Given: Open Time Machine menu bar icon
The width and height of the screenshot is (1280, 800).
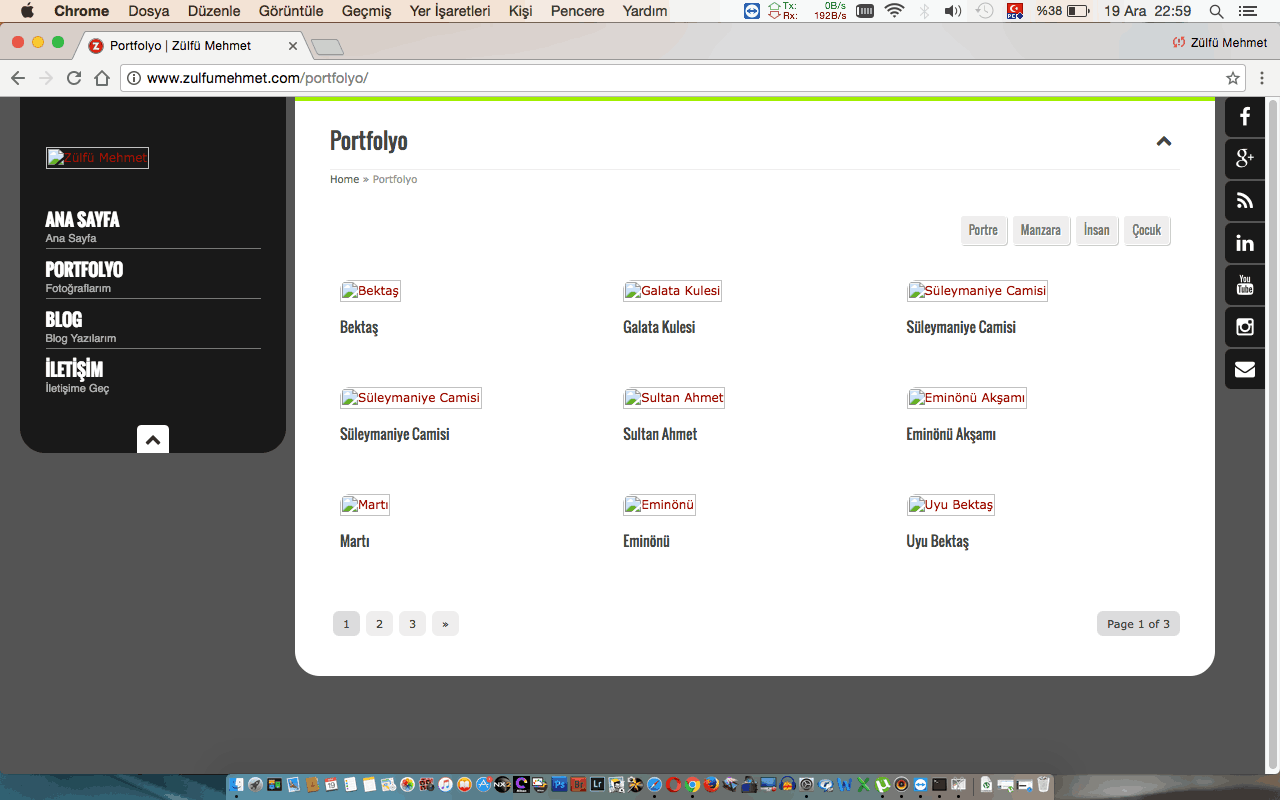Looking at the screenshot, I should click(x=985, y=11).
